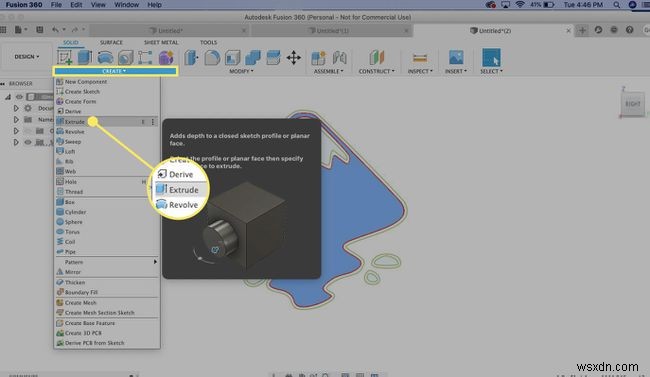Open the MODIFY dropdown
The height and width of the screenshot is (377, 650).
pos(241,71)
